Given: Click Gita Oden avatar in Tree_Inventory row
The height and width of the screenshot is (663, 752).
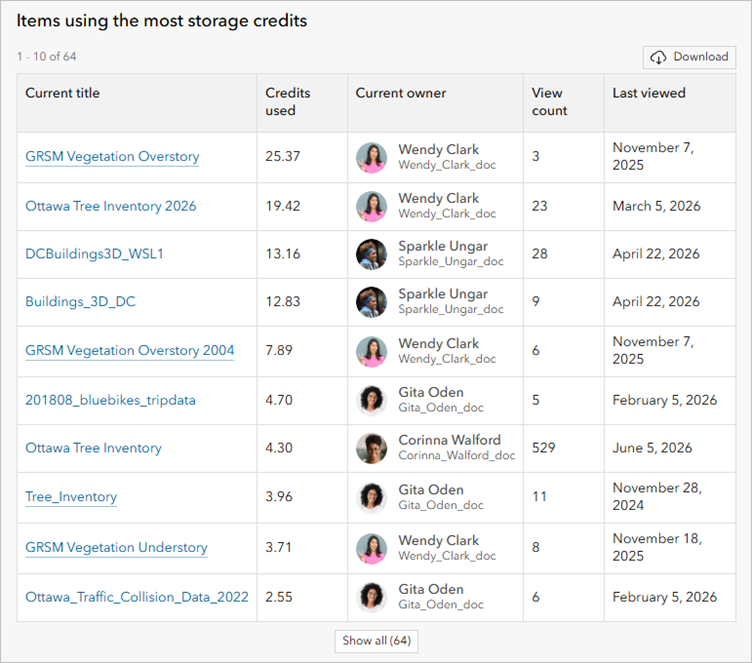Looking at the screenshot, I should [372, 497].
